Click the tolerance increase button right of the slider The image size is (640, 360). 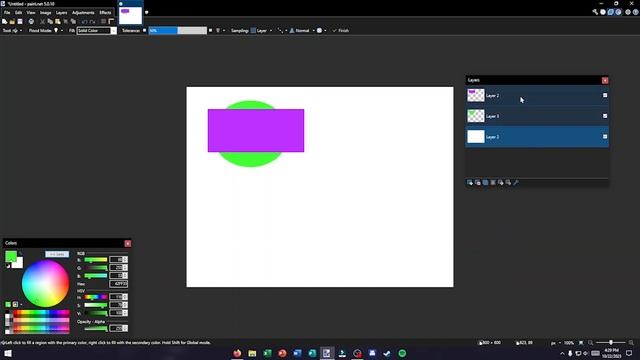coord(210,31)
